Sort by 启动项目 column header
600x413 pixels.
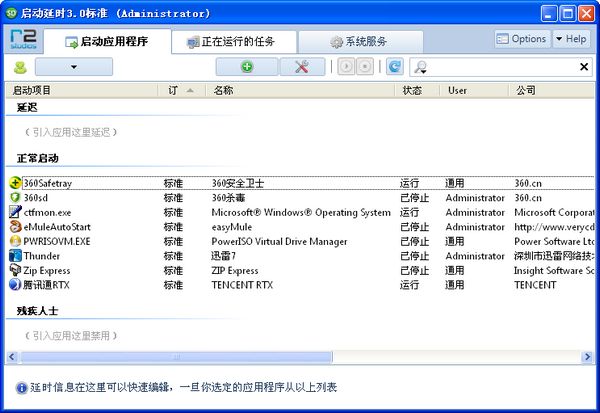[x=82, y=90]
